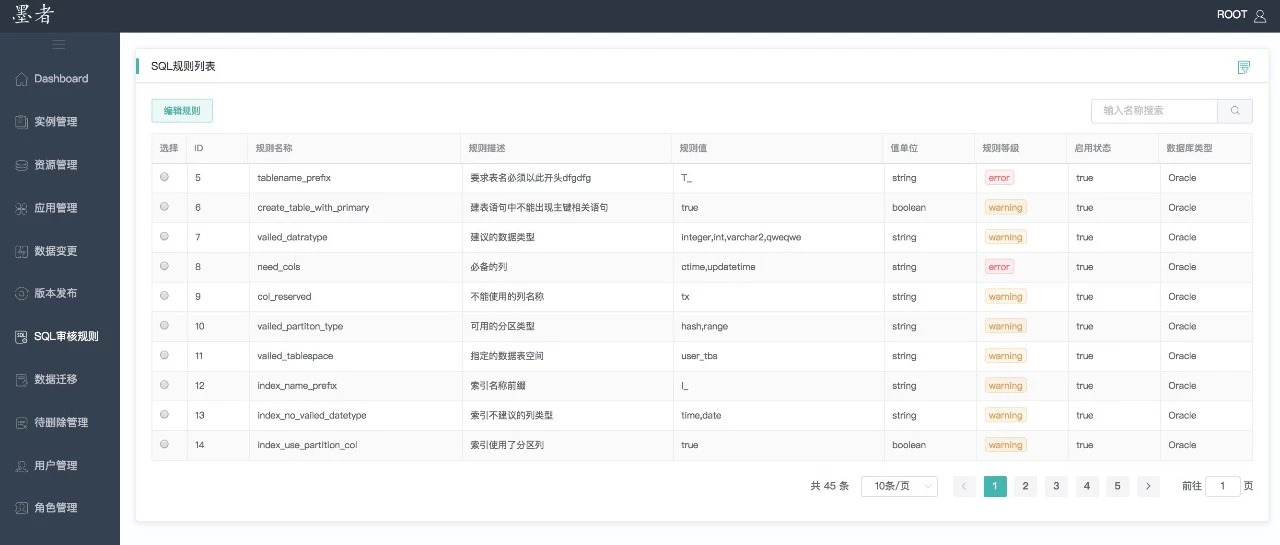
Task: Click the user_tbs value cell
Action: 699,356
